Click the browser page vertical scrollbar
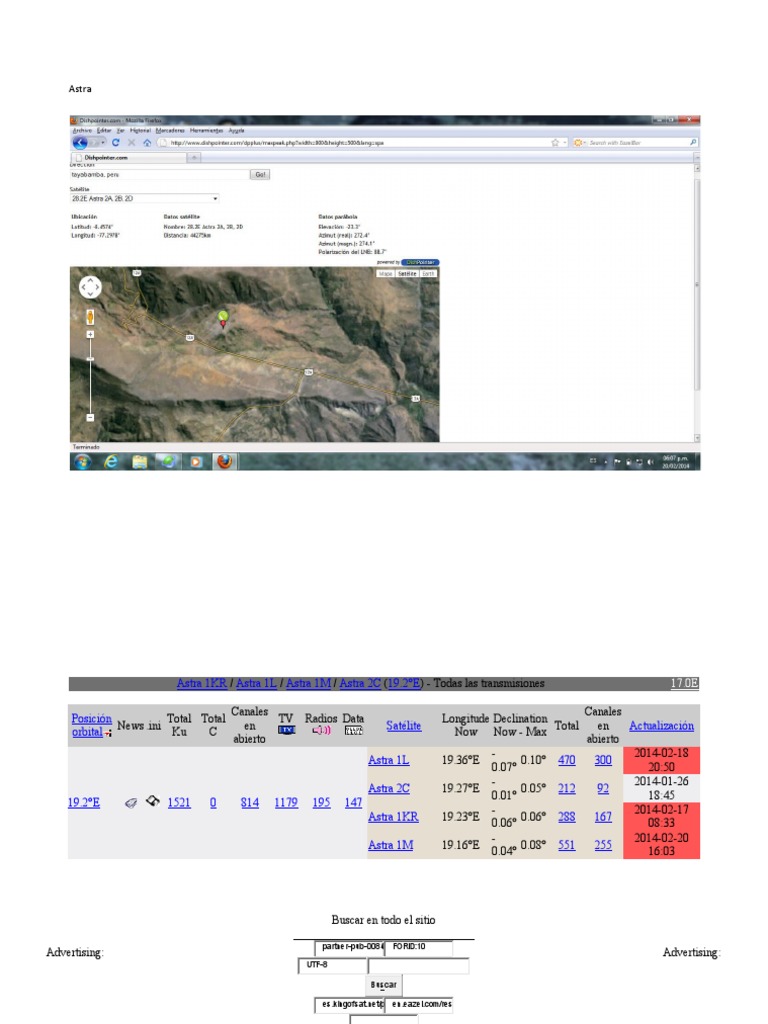The image size is (768, 1024). click(697, 284)
